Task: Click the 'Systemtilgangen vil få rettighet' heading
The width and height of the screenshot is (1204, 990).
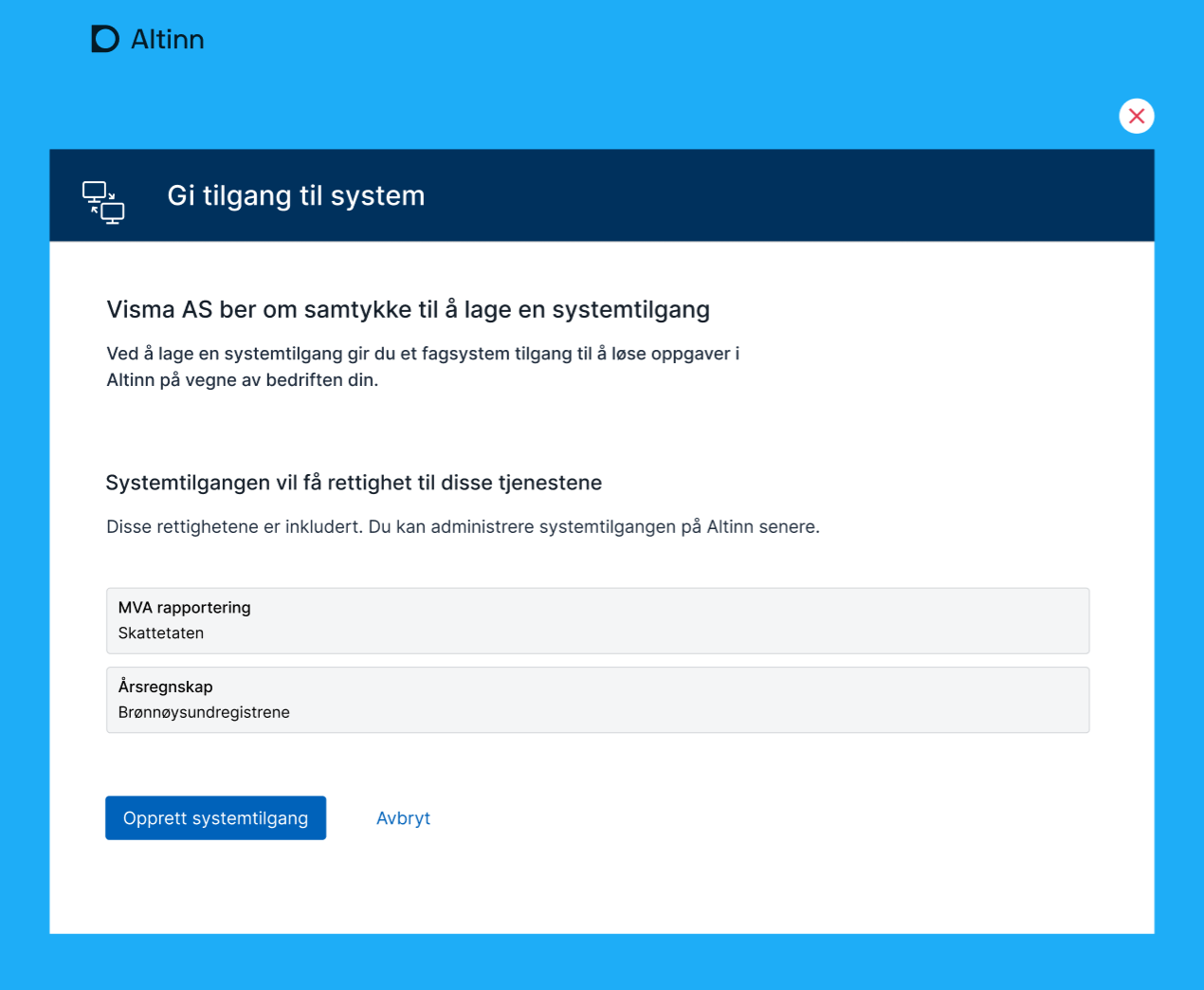Action: 354,483
